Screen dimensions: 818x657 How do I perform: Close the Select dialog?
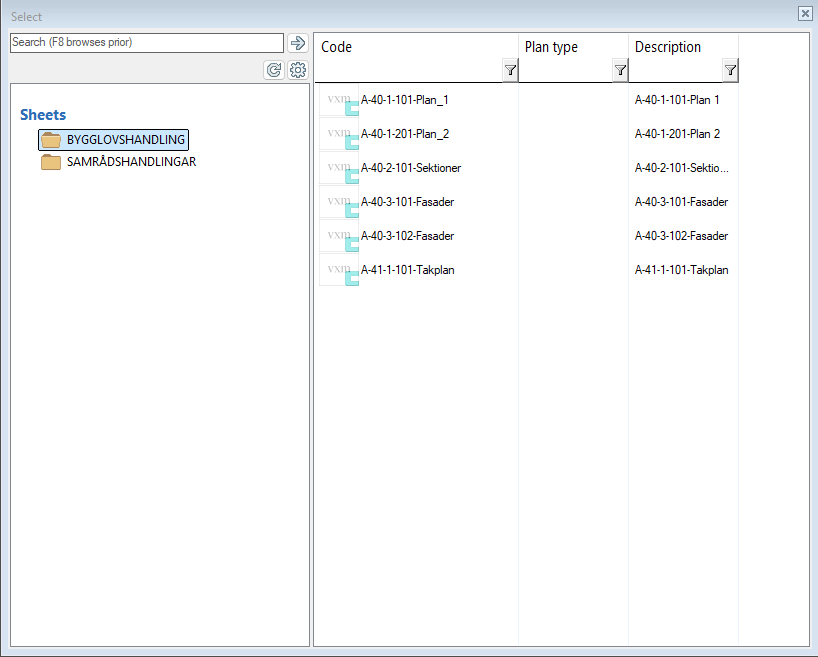805,13
